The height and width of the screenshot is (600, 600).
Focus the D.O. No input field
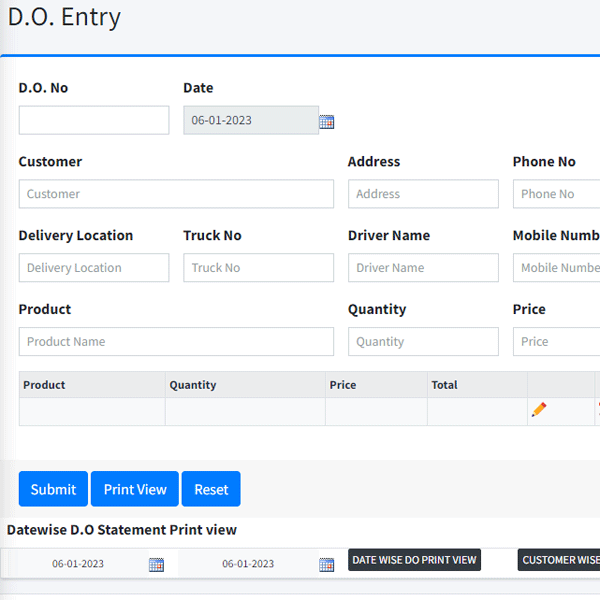click(x=94, y=120)
